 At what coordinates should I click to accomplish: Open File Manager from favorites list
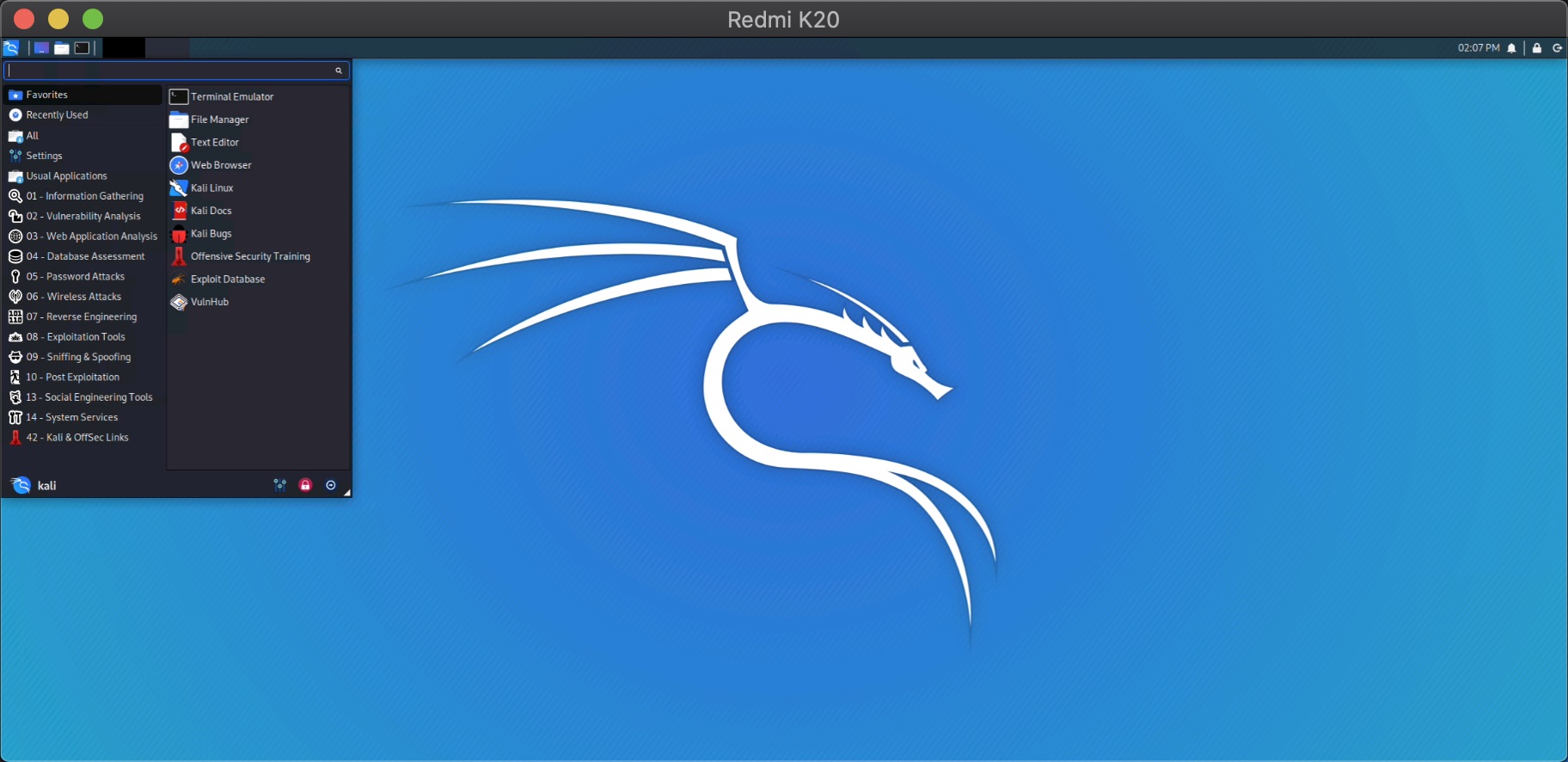pyautogui.click(x=258, y=120)
